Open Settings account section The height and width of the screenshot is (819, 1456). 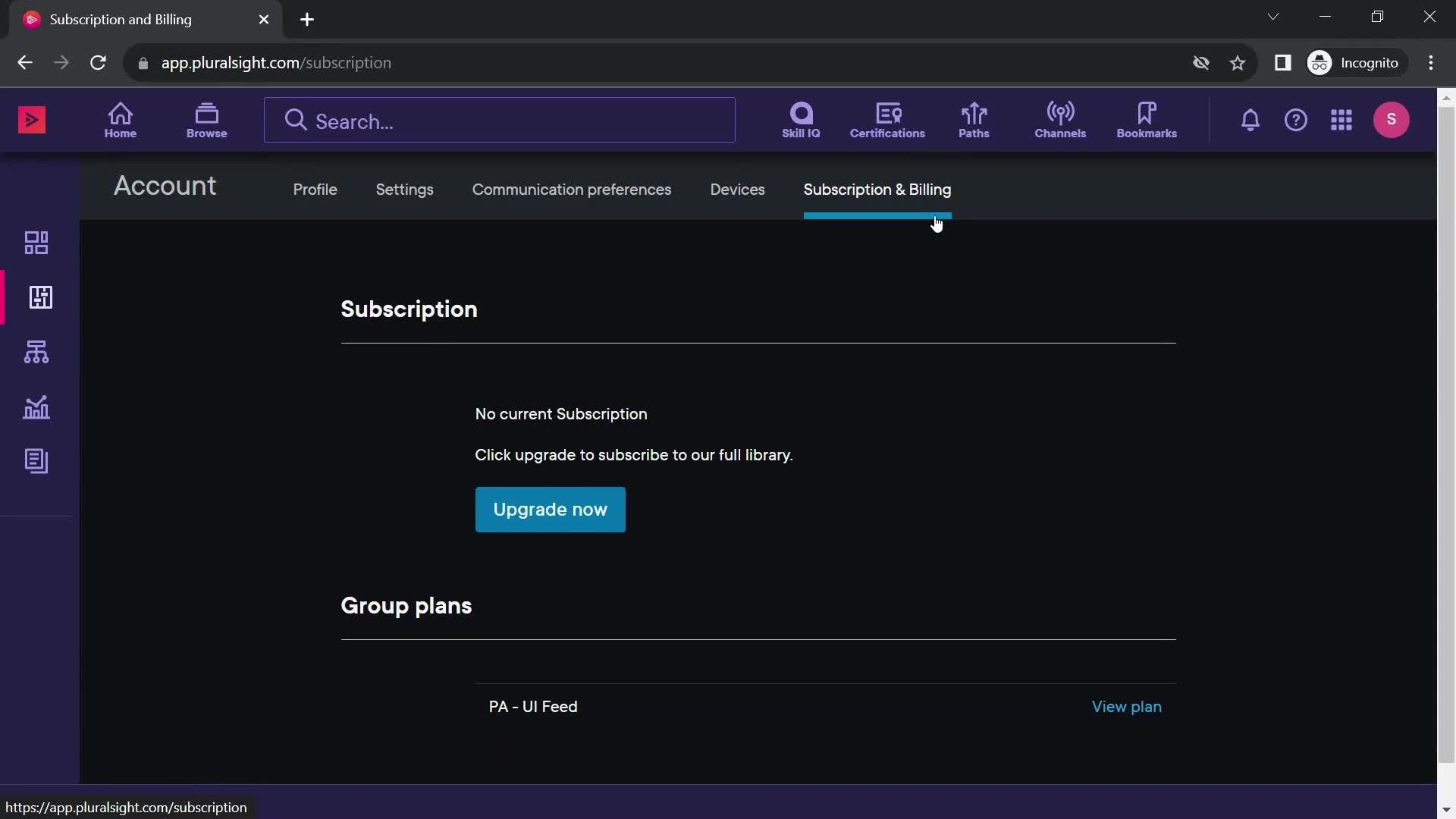point(405,189)
